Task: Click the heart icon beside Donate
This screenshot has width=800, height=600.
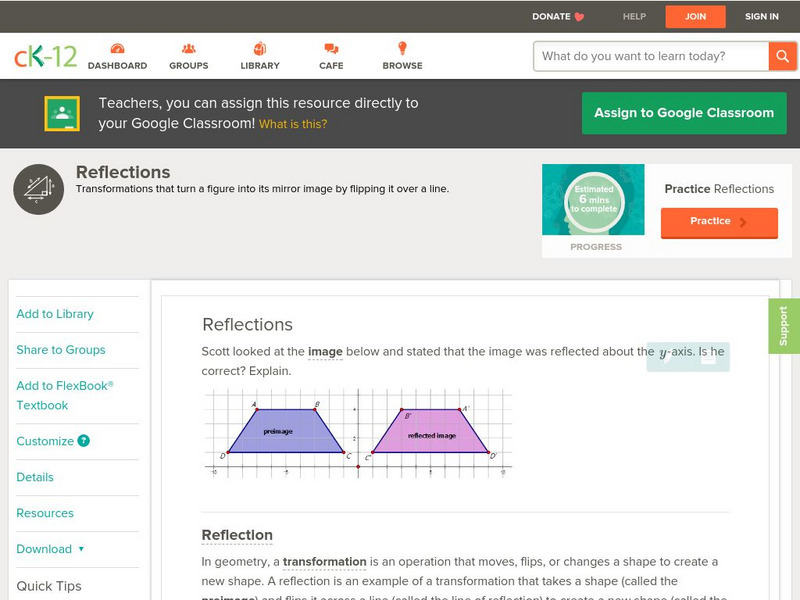Action: pos(579,17)
